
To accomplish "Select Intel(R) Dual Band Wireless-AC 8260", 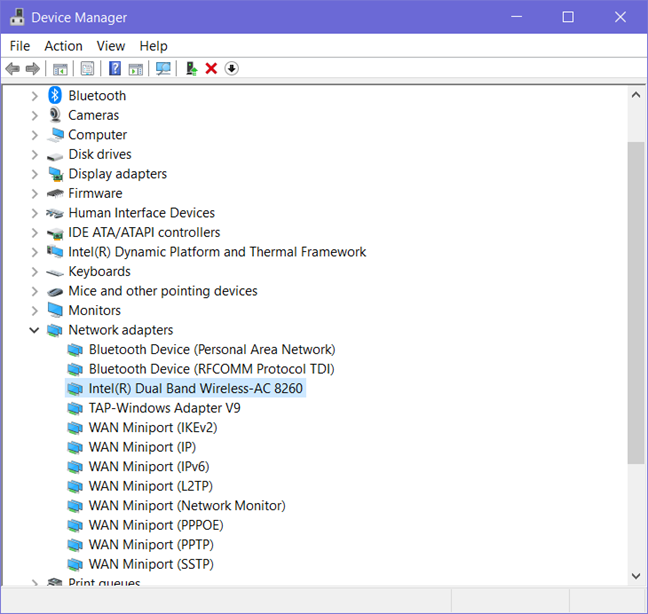I will [196, 388].
